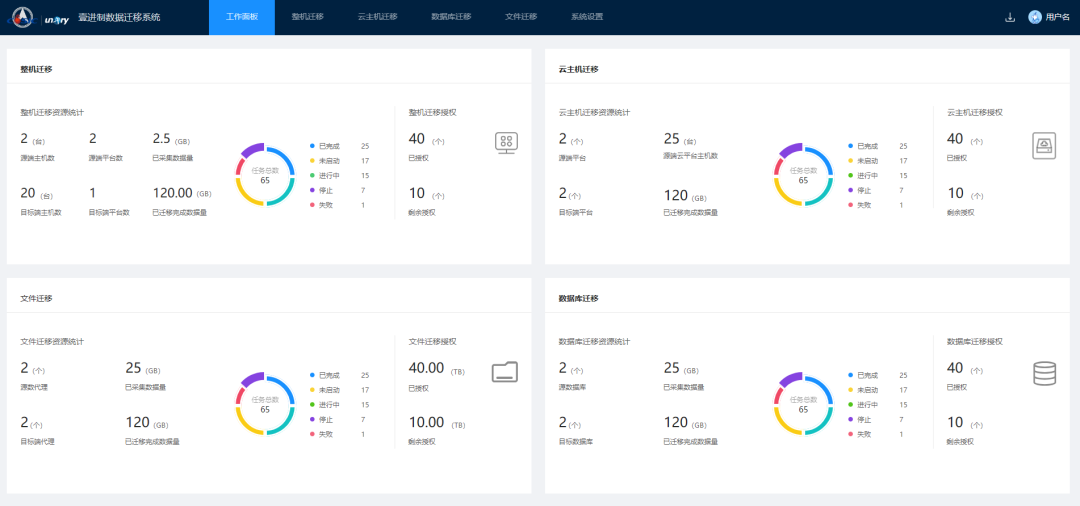
Task: Open the 工作面板 tab
Action: [242, 17]
